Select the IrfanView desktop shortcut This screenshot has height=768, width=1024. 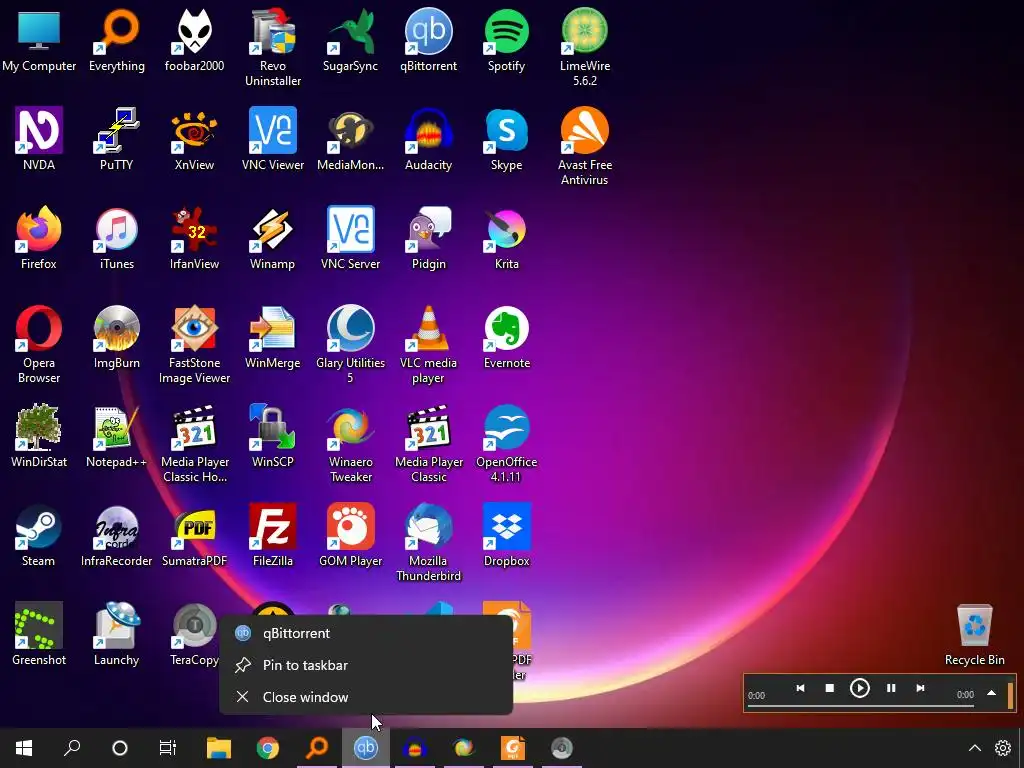(x=195, y=239)
